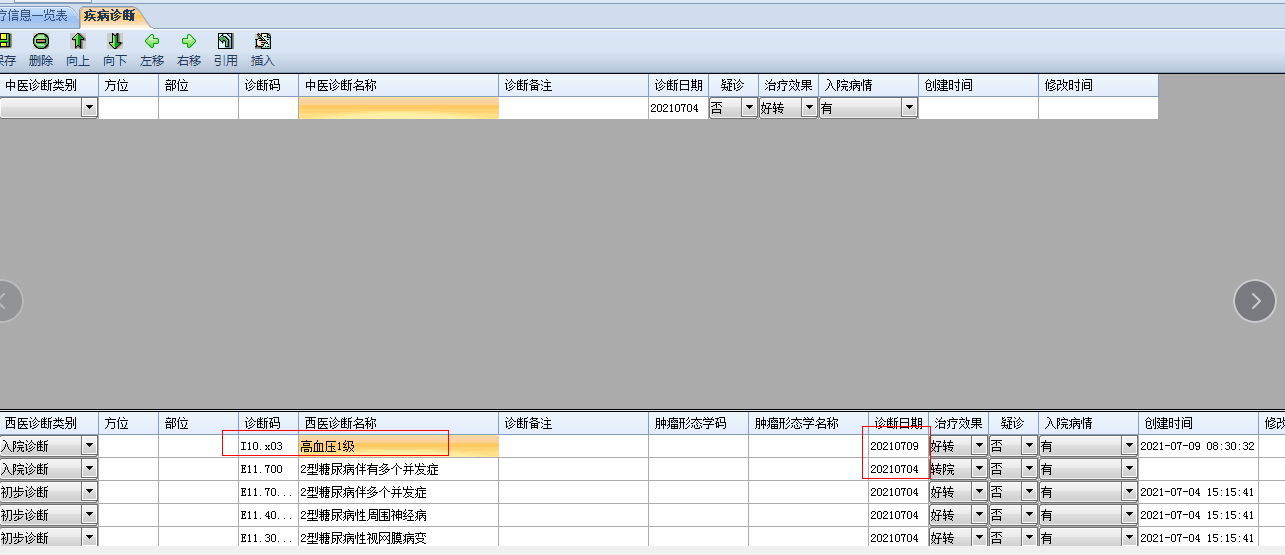Viewport: 1285px width, 555px height.
Task: Click the highlighted 中医诊断名称 input cell
Action: pyautogui.click(x=398, y=108)
